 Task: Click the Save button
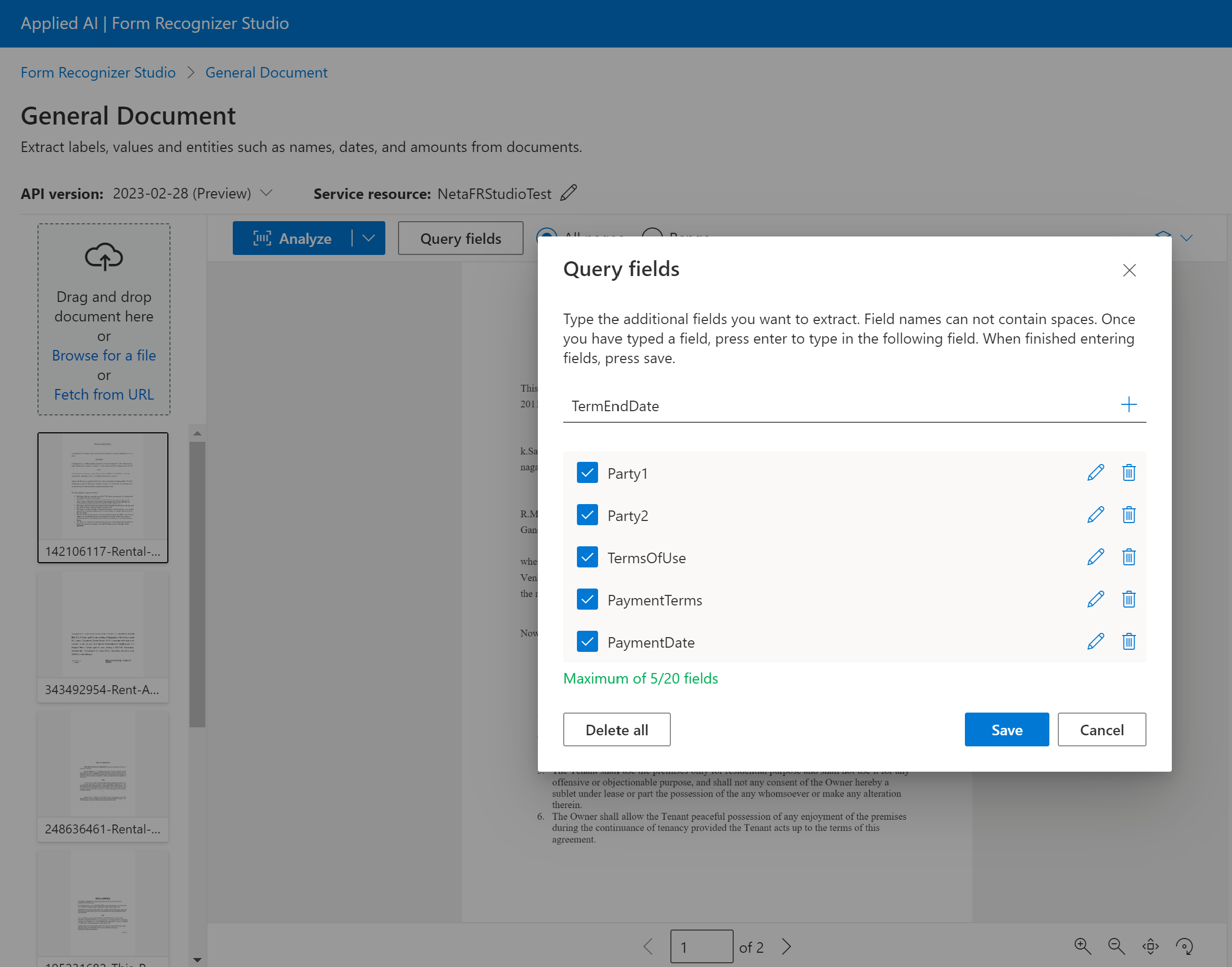[1006, 729]
